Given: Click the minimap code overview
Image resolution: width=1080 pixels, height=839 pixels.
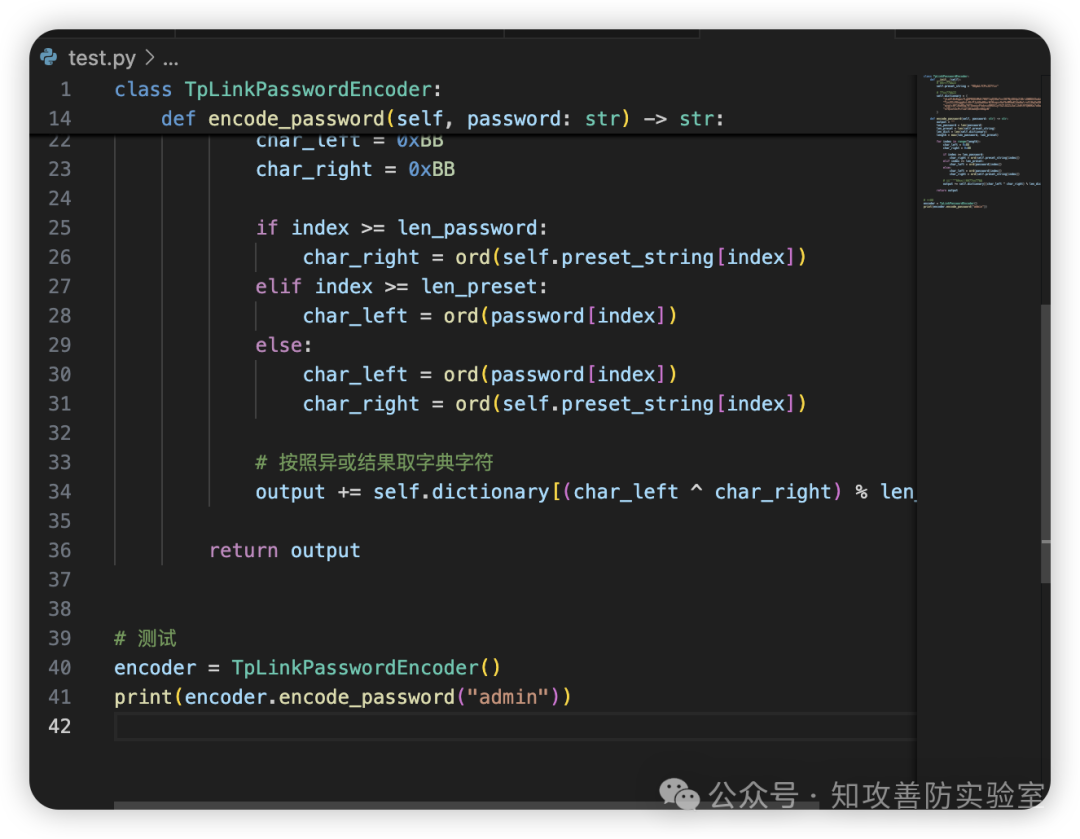Looking at the screenshot, I should (982, 141).
